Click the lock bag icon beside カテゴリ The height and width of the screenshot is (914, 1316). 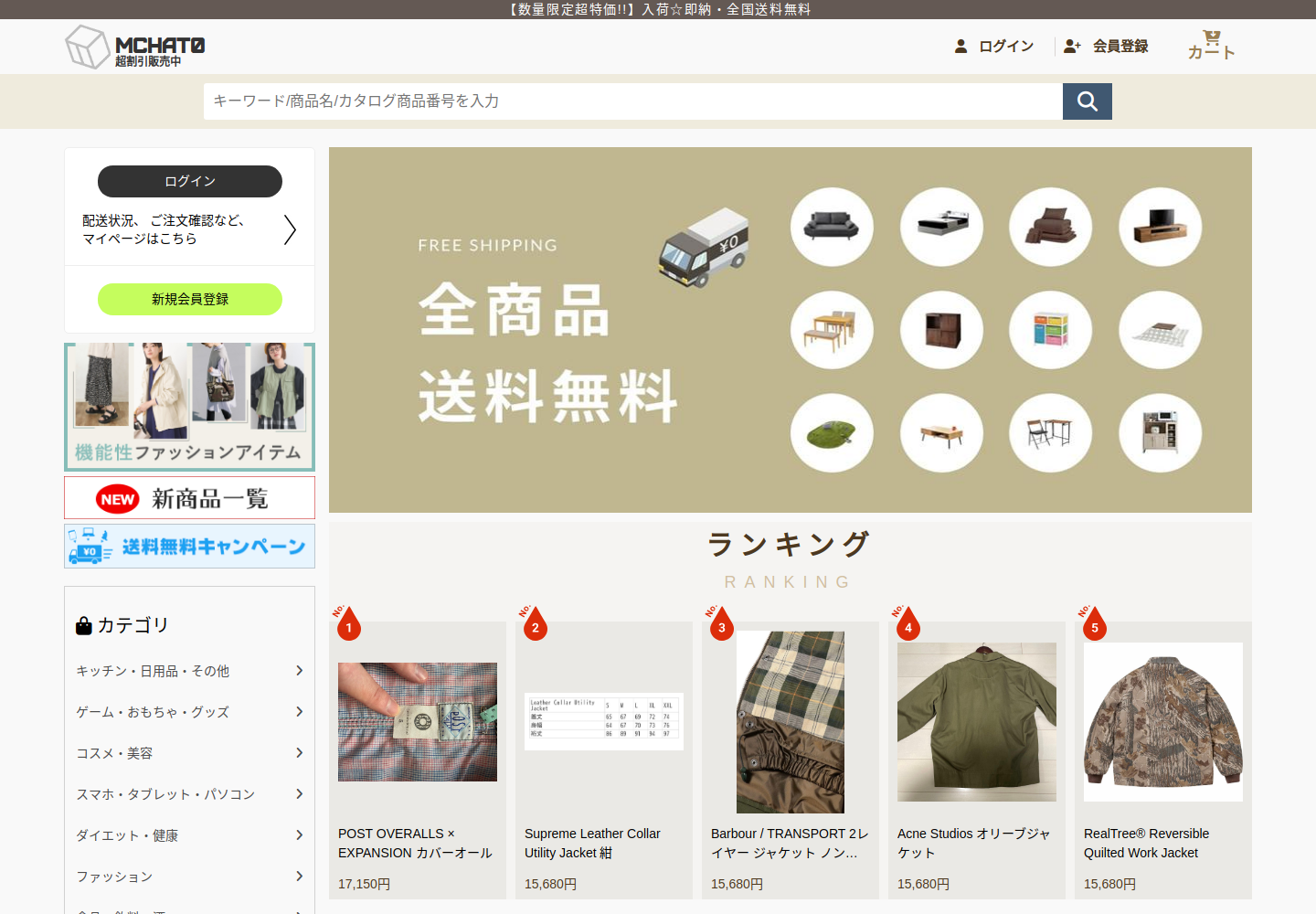[x=84, y=625]
